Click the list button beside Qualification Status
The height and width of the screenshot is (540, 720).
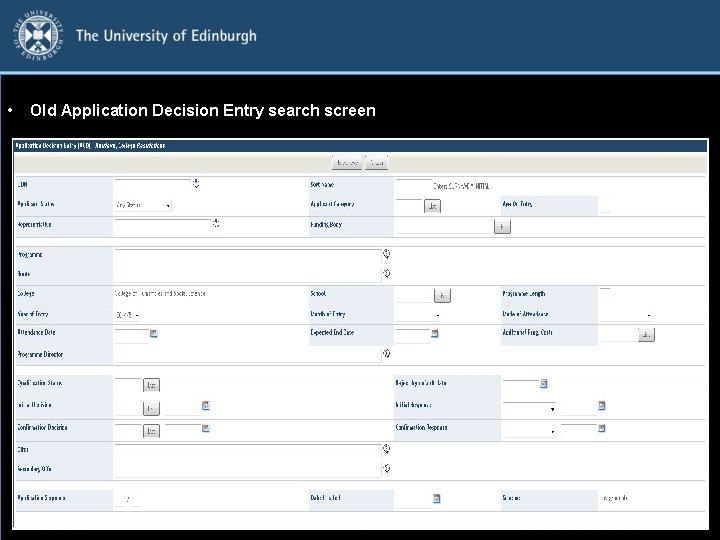click(151, 385)
